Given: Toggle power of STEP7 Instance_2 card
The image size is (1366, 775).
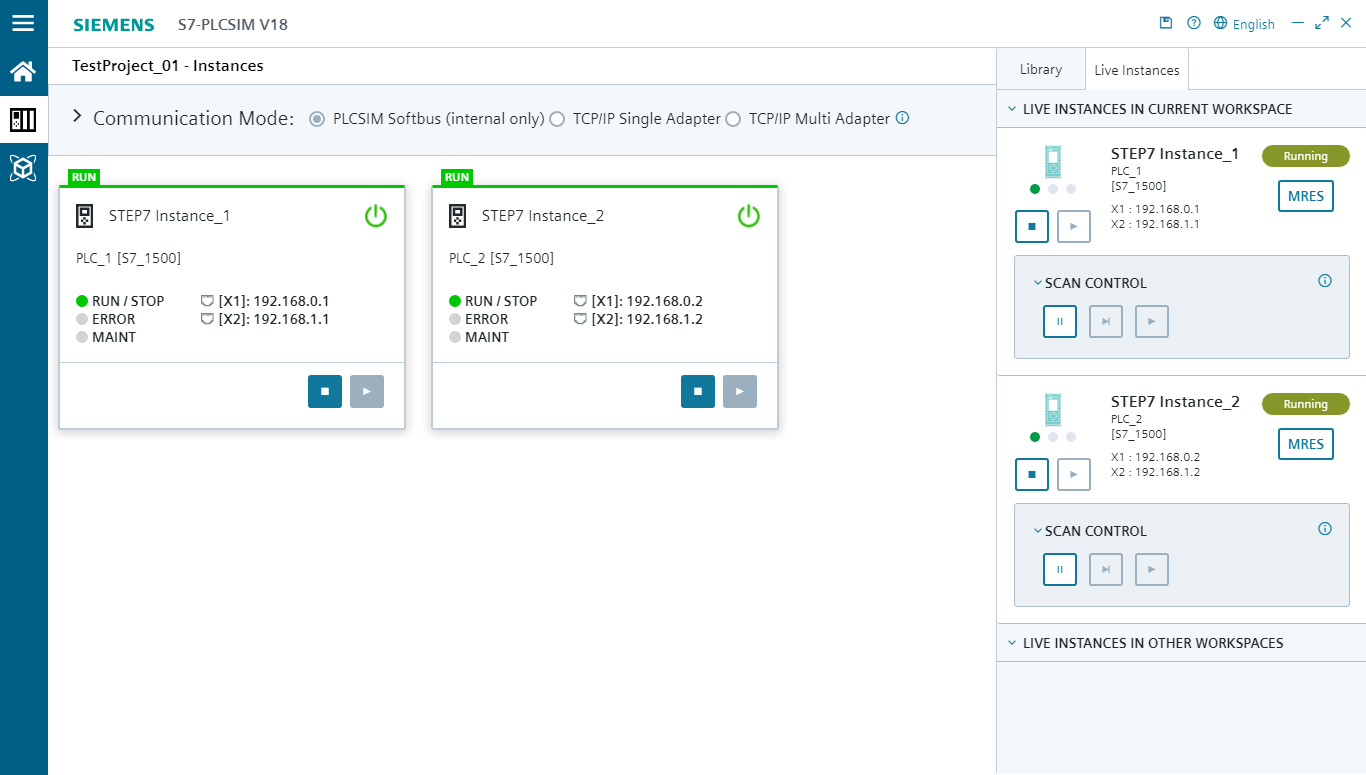Looking at the screenshot, I should [x=748, y=215].
